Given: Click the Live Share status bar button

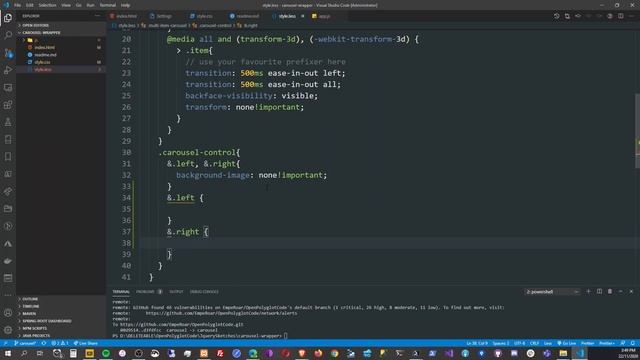Looking at the screenshot, I should coord(86,343).
